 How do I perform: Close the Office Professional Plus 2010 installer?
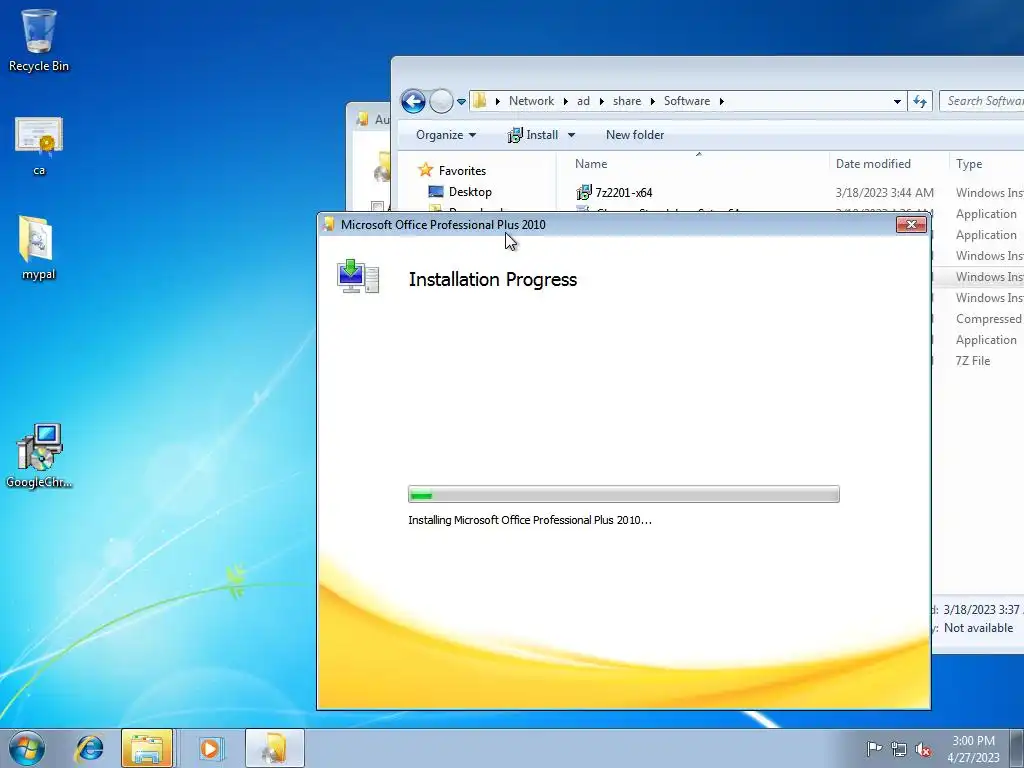911,225
